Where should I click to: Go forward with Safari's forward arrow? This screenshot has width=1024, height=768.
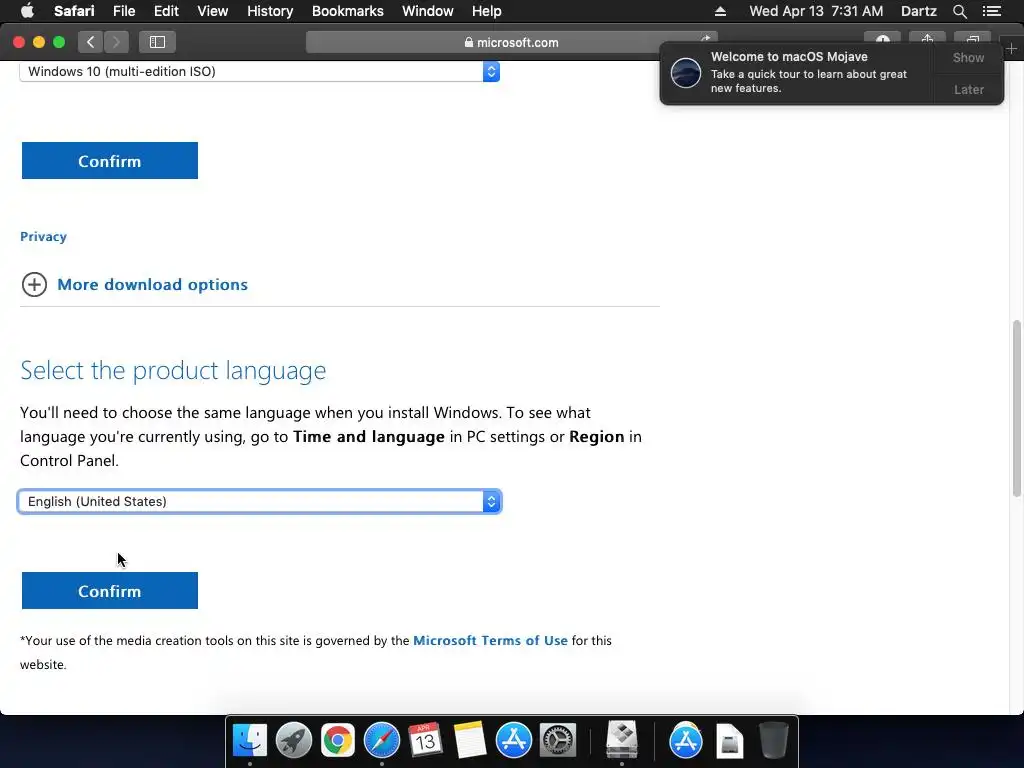point(116,42)
